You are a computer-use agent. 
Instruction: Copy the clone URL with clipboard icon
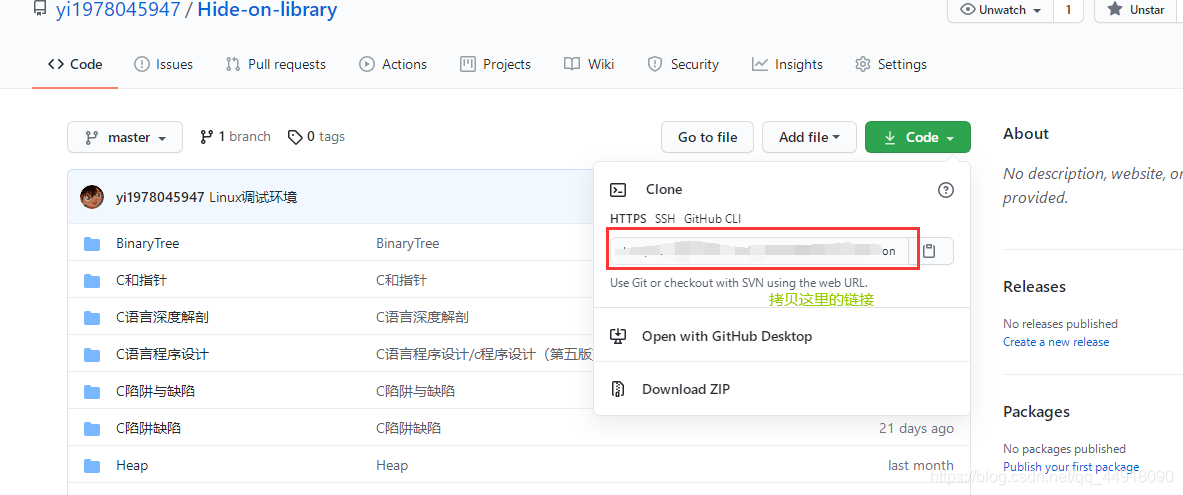click(x=930, y=251)
